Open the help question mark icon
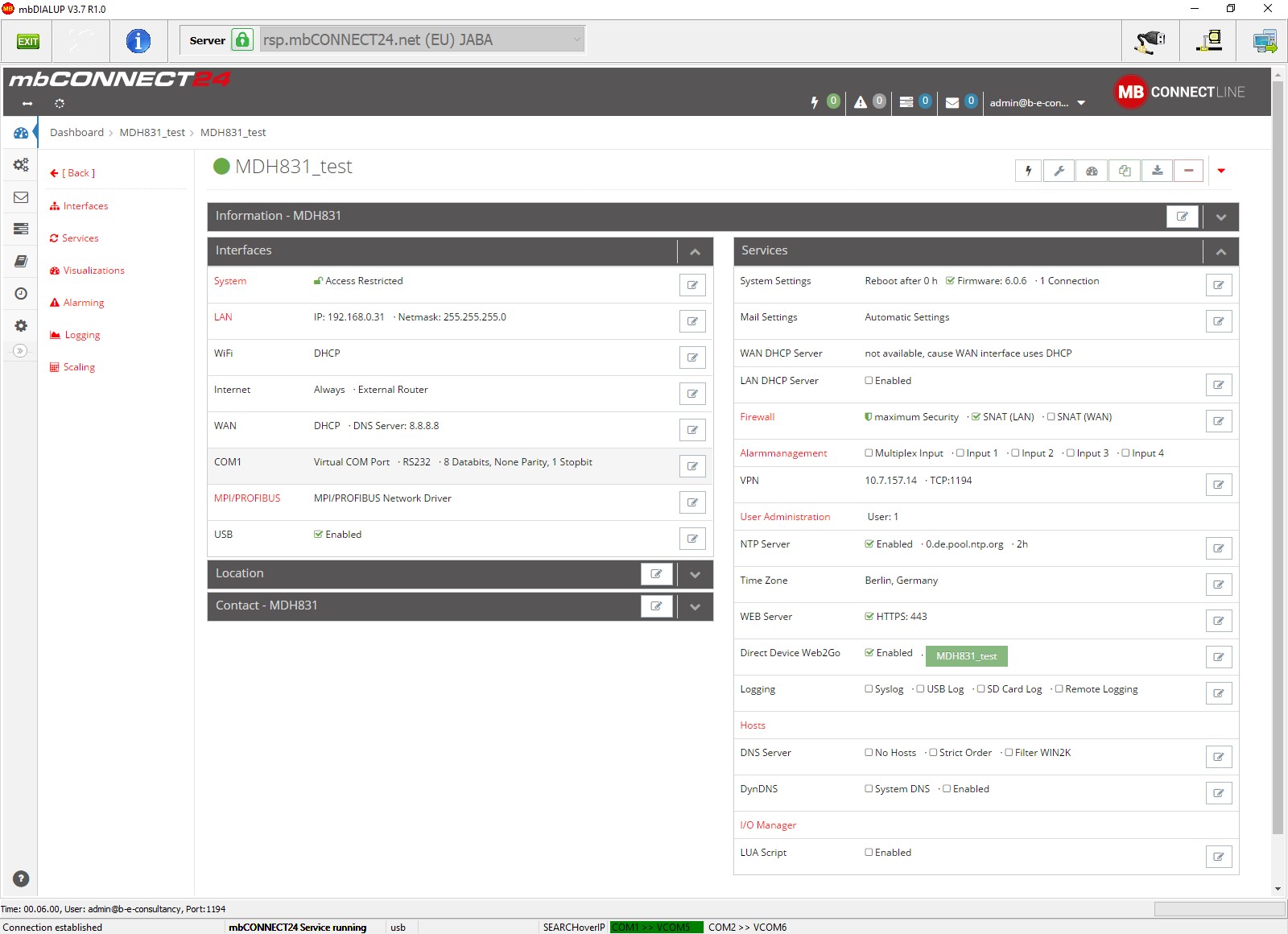Image resolution: width=1288 pixels, height=934 pixels. [21, 879]
